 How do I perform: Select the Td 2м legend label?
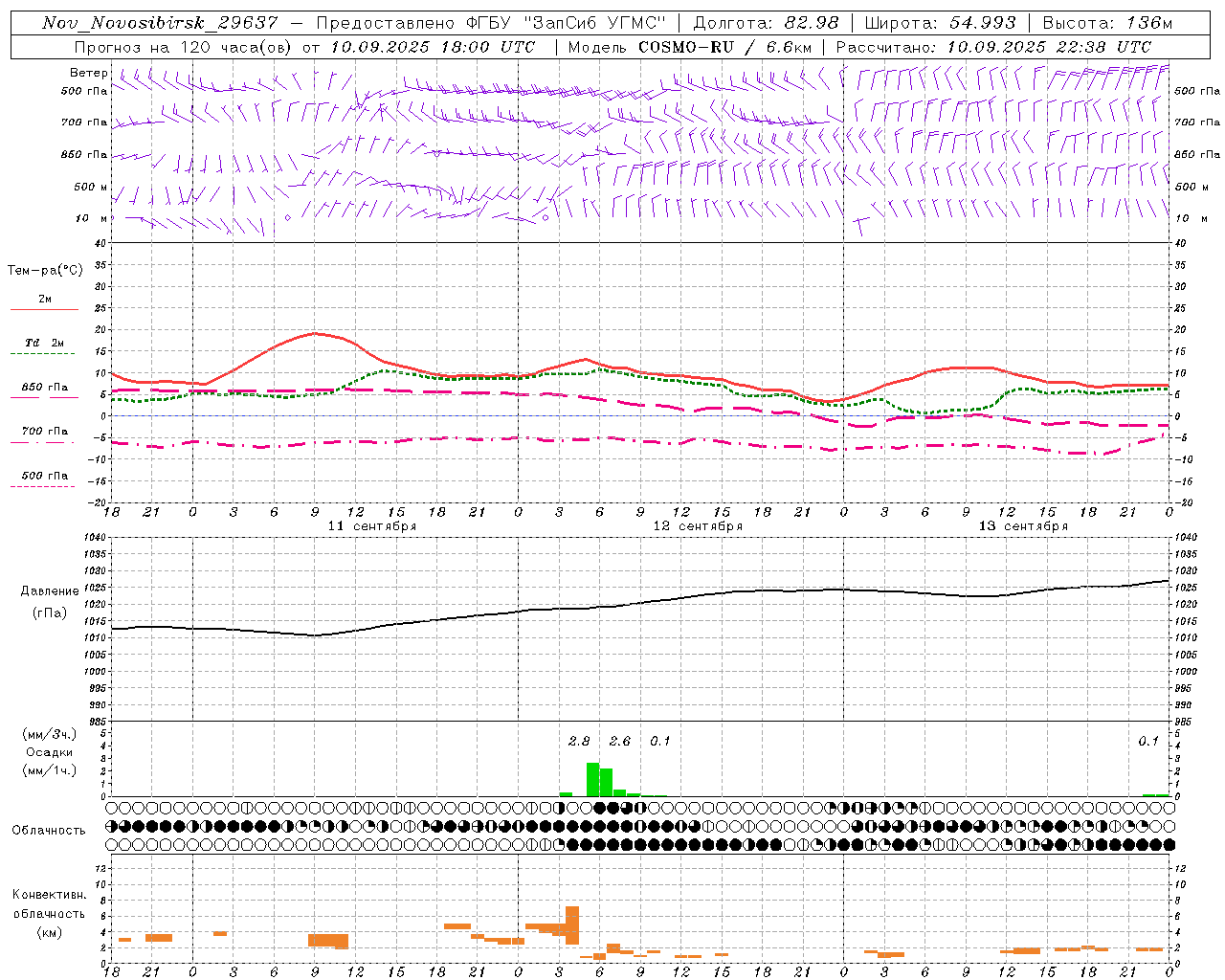45,343
